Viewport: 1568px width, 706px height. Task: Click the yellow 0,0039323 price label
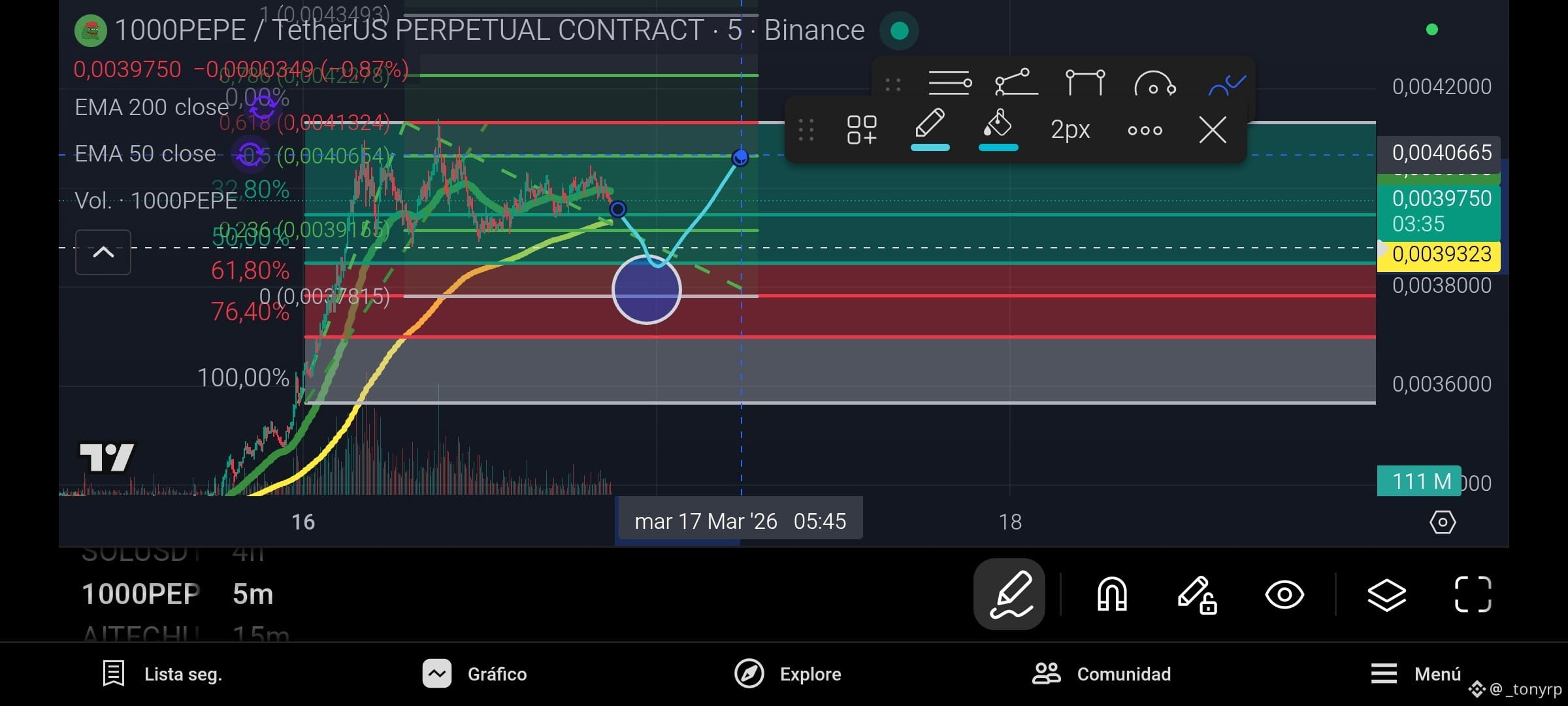[x=1439, y=254]
